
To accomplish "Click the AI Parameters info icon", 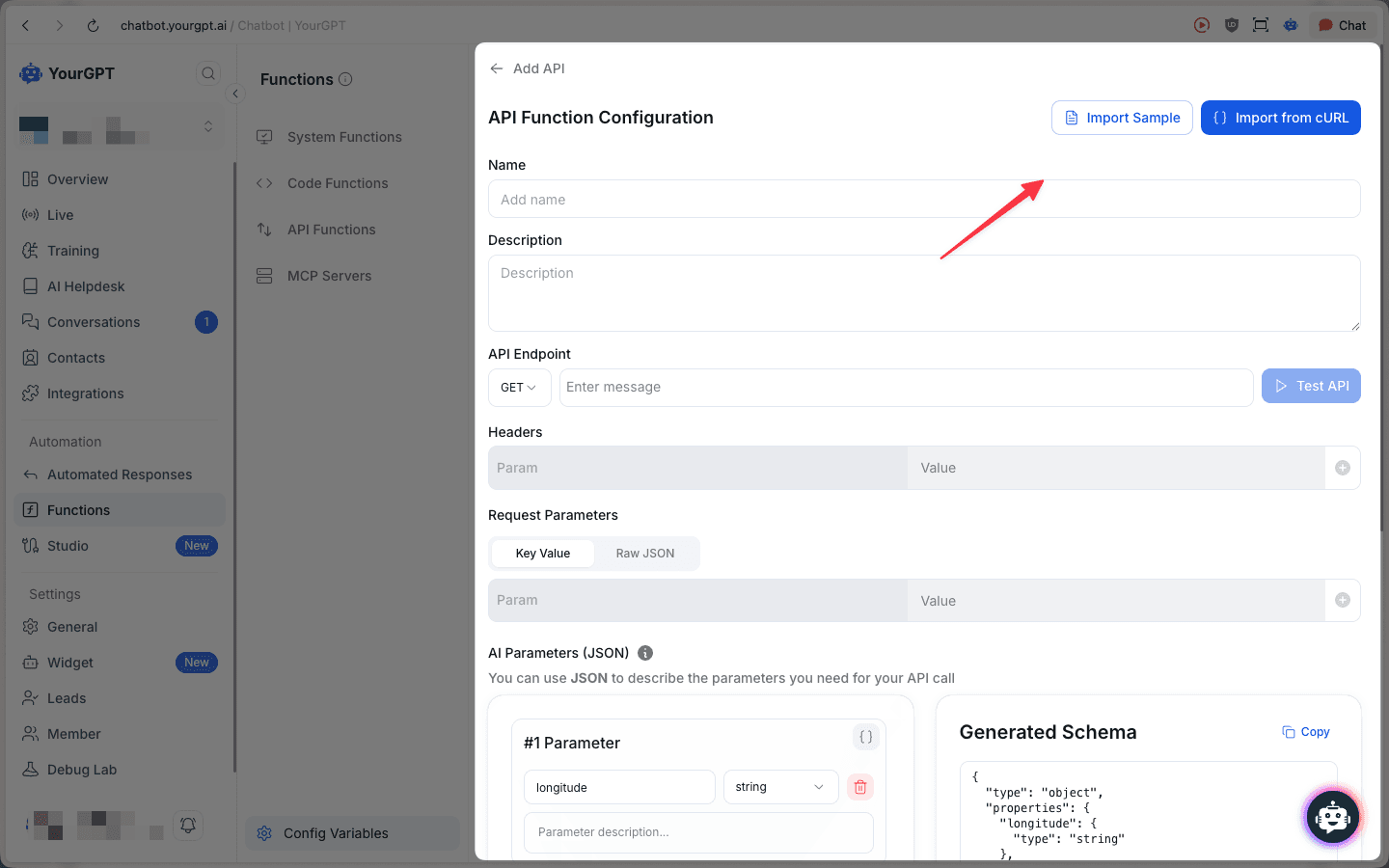I will [x=644, y=652].
